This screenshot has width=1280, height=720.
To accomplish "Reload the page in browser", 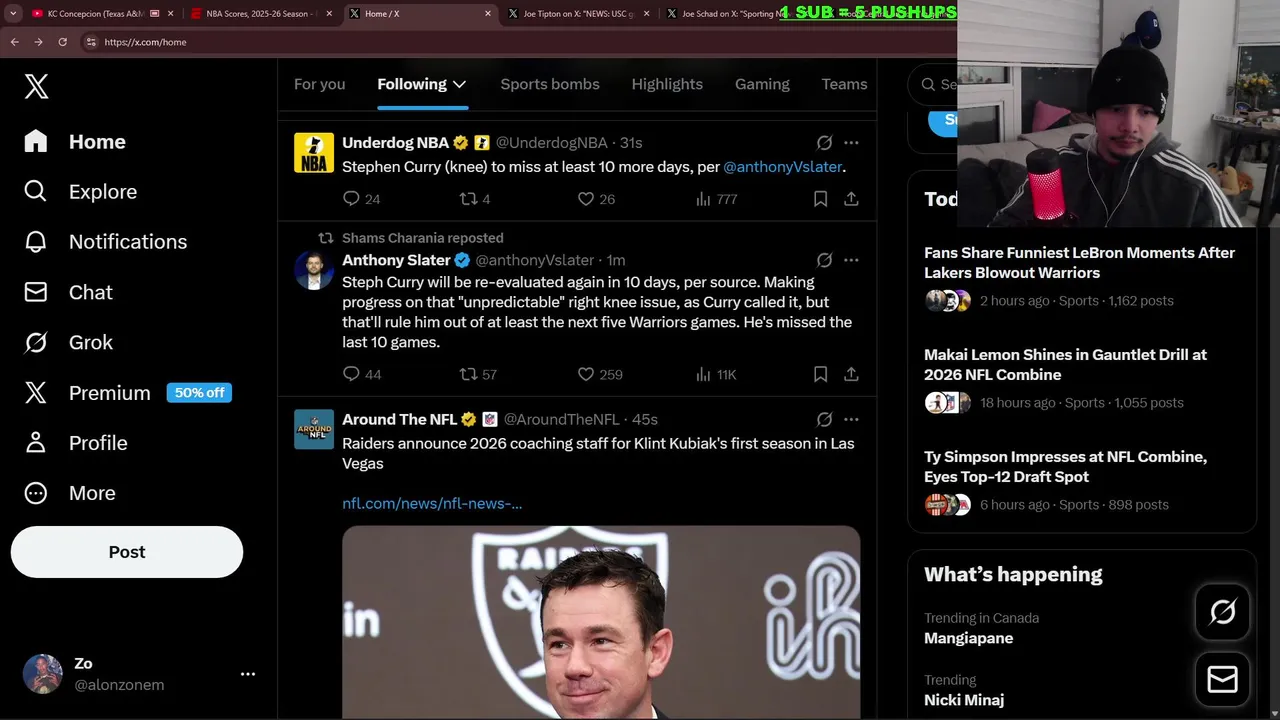I will (x=62, y=42).
